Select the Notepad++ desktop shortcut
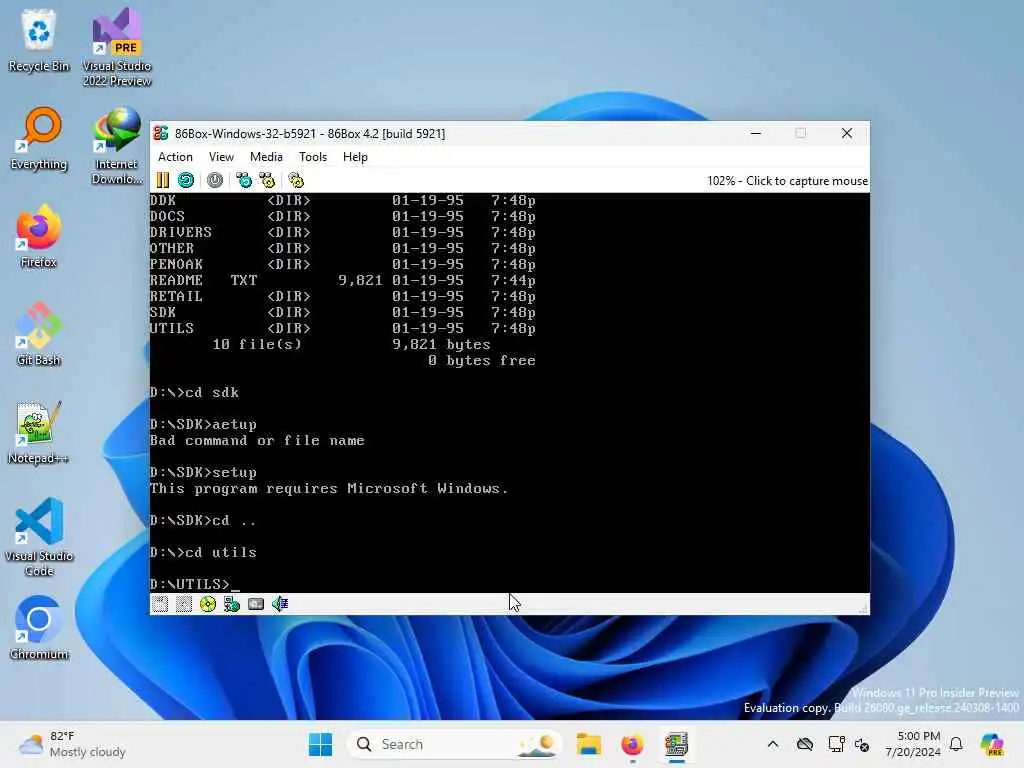 pyautogui.click(x=39, y=432)
